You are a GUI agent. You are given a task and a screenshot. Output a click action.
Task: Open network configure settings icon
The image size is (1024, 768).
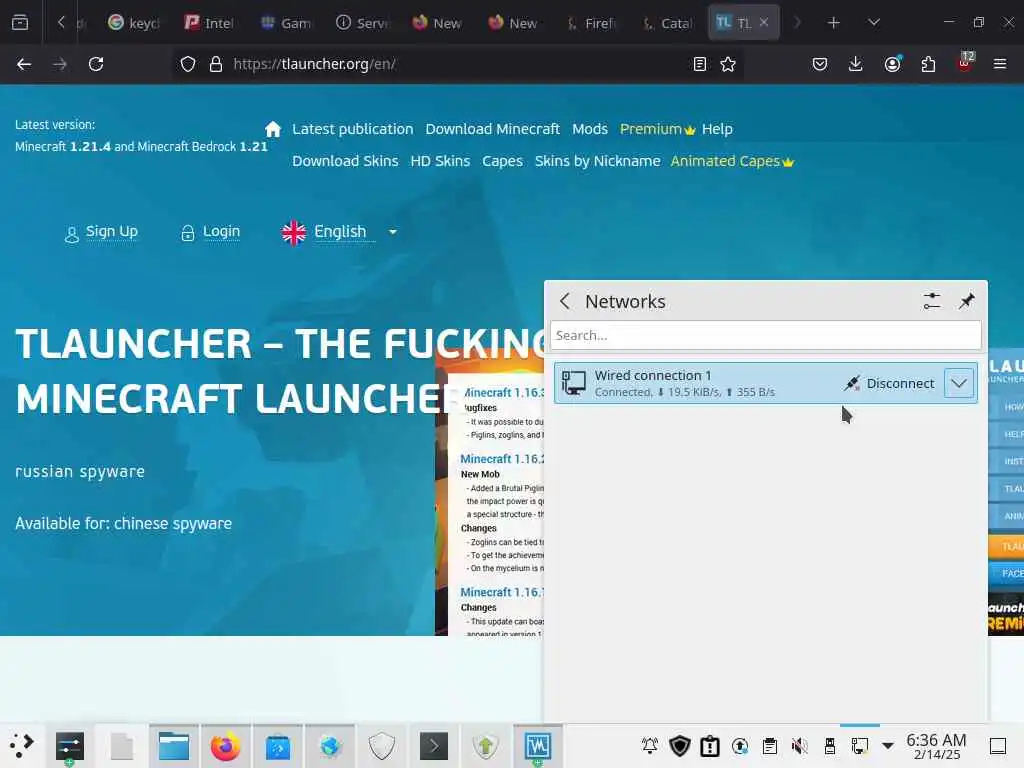point(932,301)
